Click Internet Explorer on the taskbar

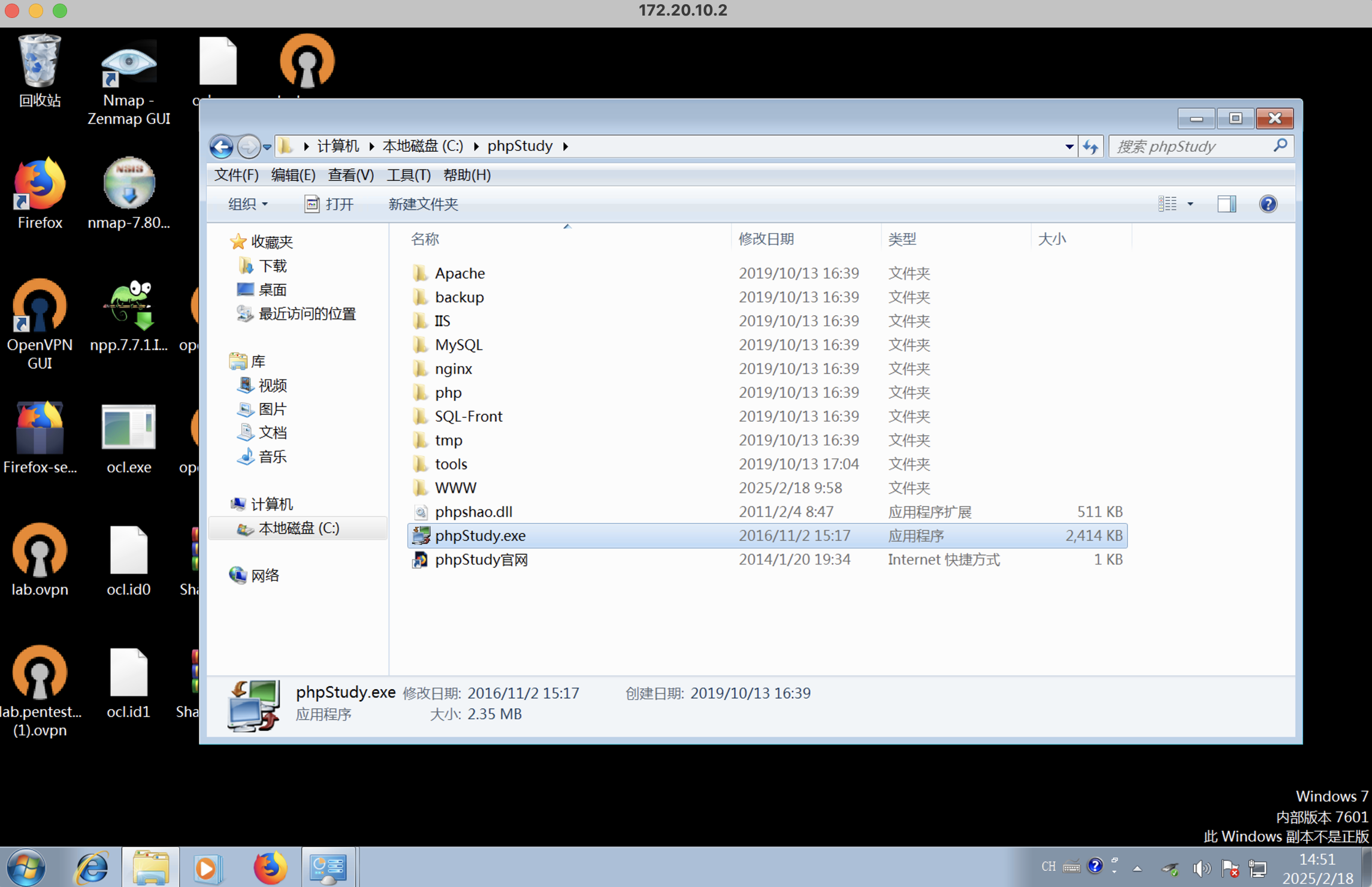click(91, 867)
